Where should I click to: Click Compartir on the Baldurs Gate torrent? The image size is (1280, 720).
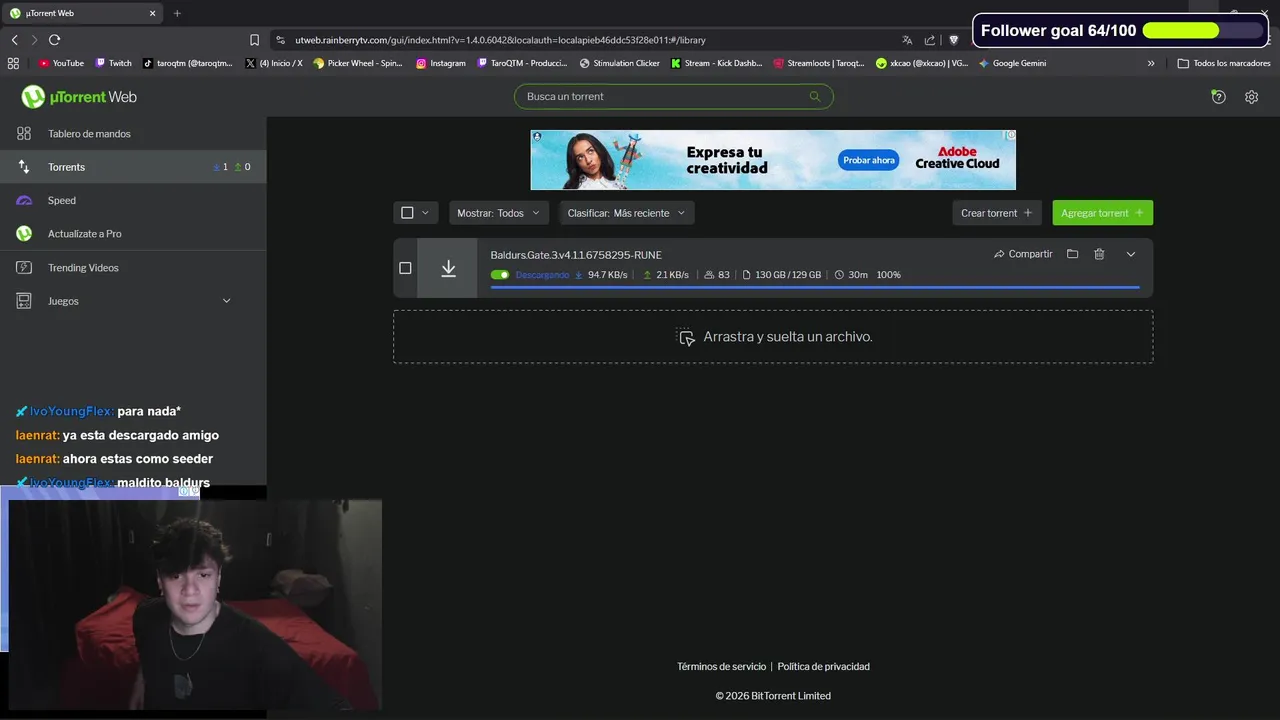pos(1023,254)
